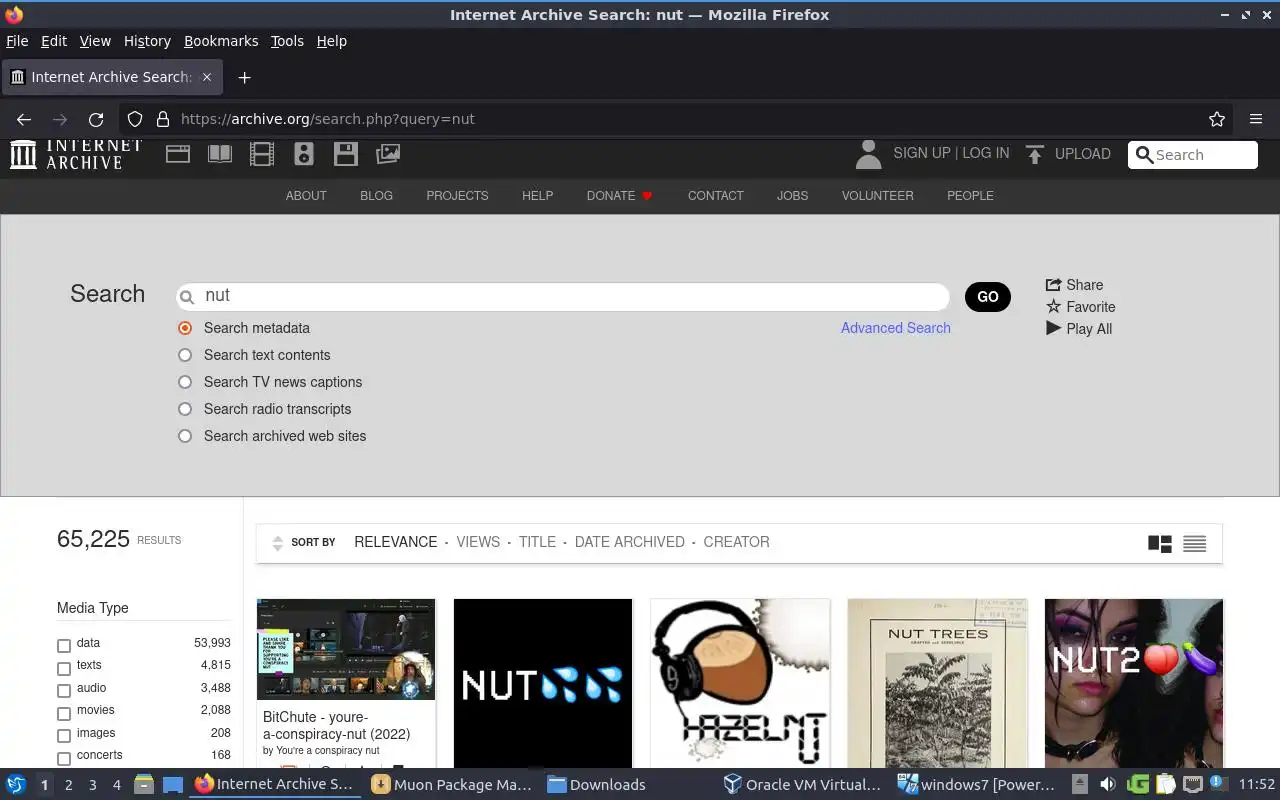Open the Internet Archive home logo
This screenshot has height=800, width=1280.
[76, 154]
